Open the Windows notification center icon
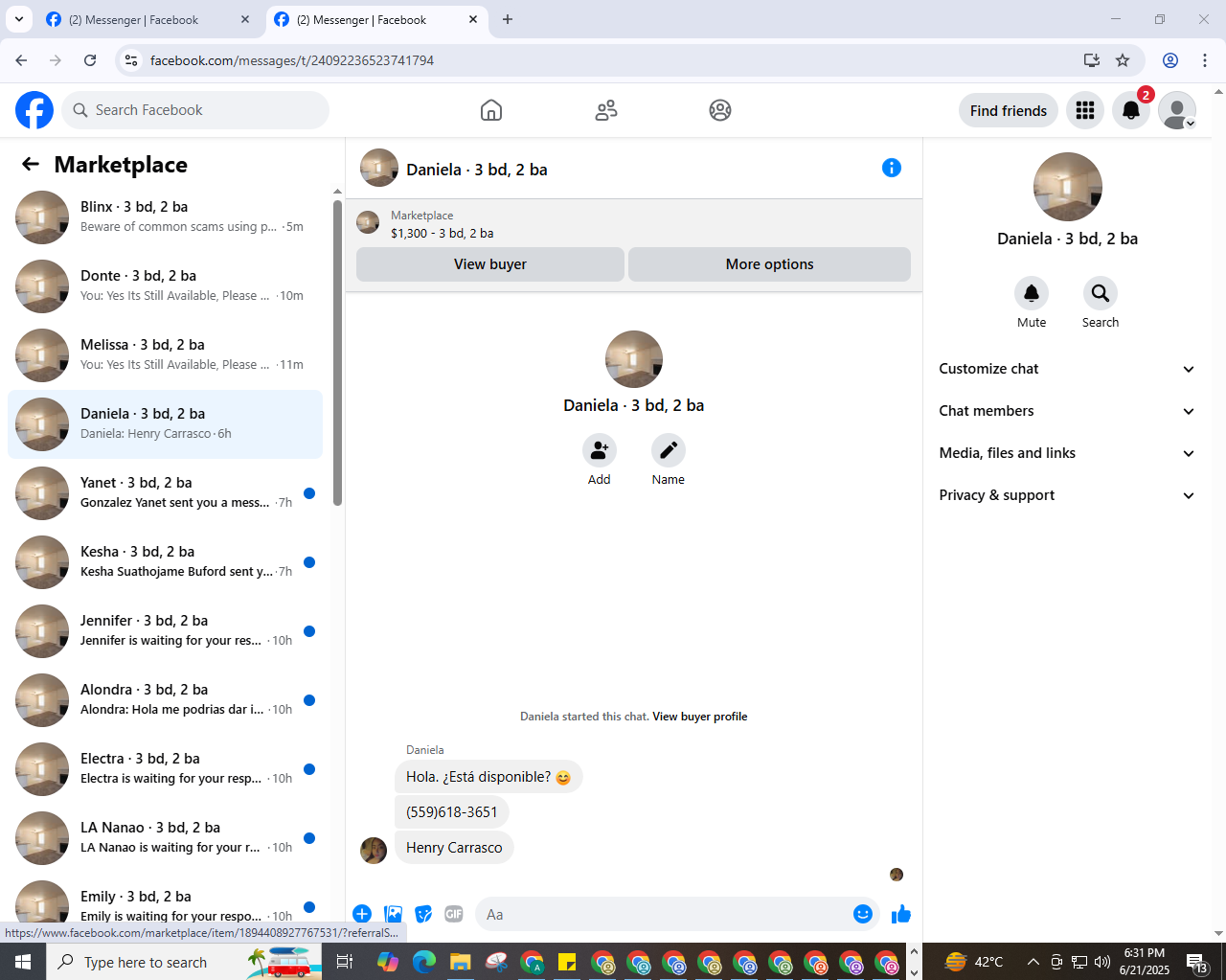This screenshot has height=980, width=1226. 1197,962
